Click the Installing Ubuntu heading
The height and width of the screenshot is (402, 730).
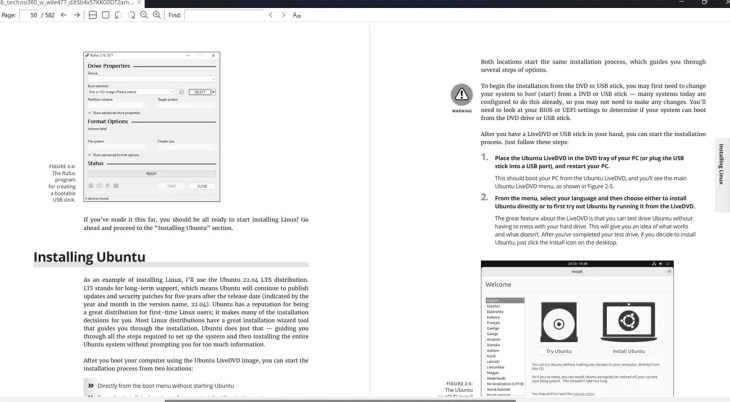pyautogui.click(x=89, y=257)
